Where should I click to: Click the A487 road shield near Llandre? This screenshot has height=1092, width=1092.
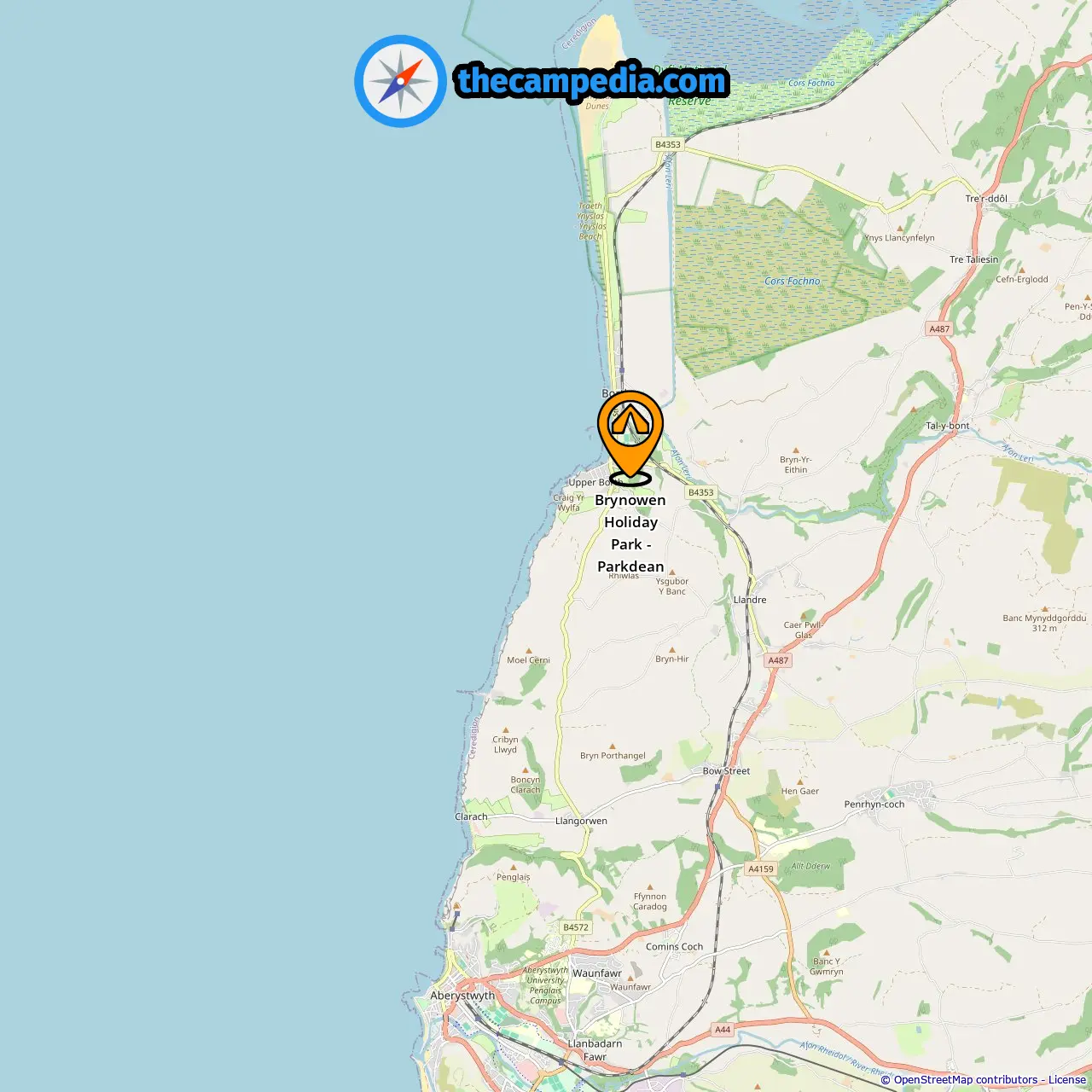point(778,660)
